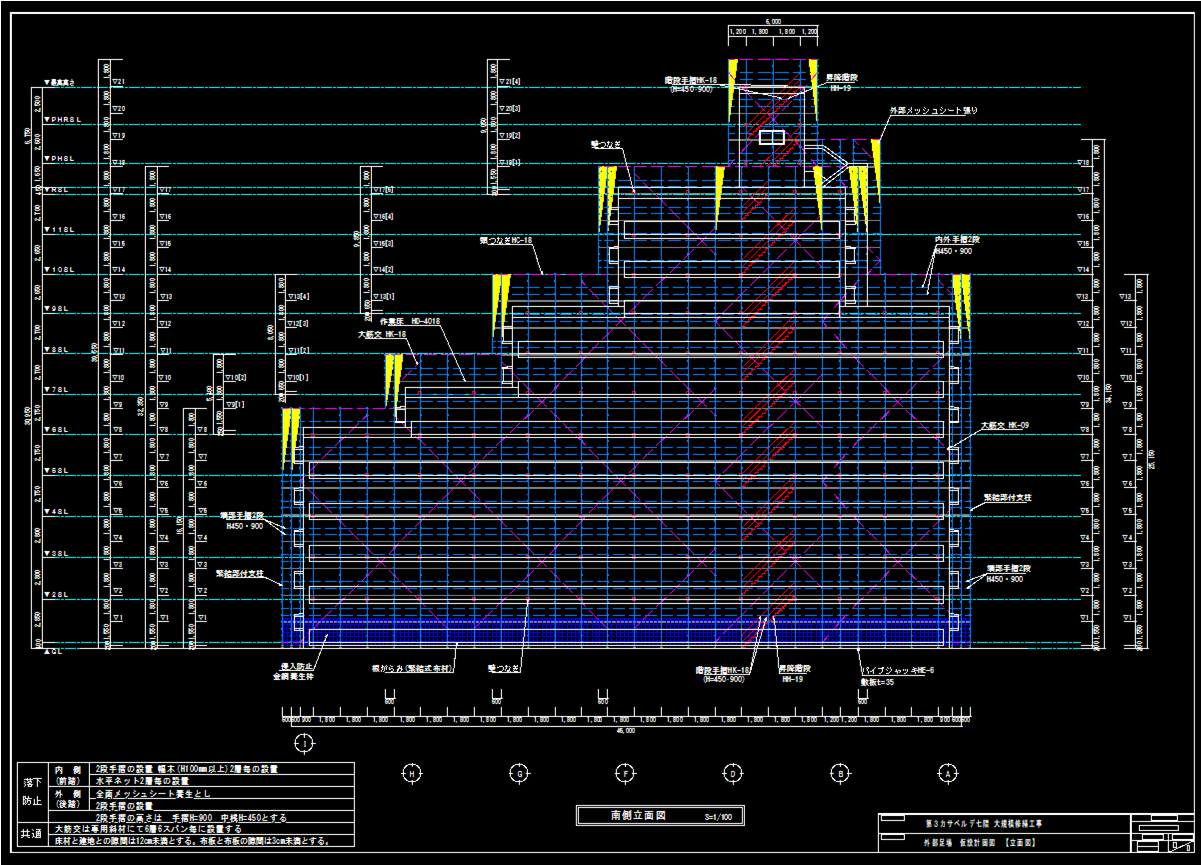Image resolution: width=1201 pixels, height=865 pixels.
Task: Click the 10SL floor level marker
Action: coord(61,270)
